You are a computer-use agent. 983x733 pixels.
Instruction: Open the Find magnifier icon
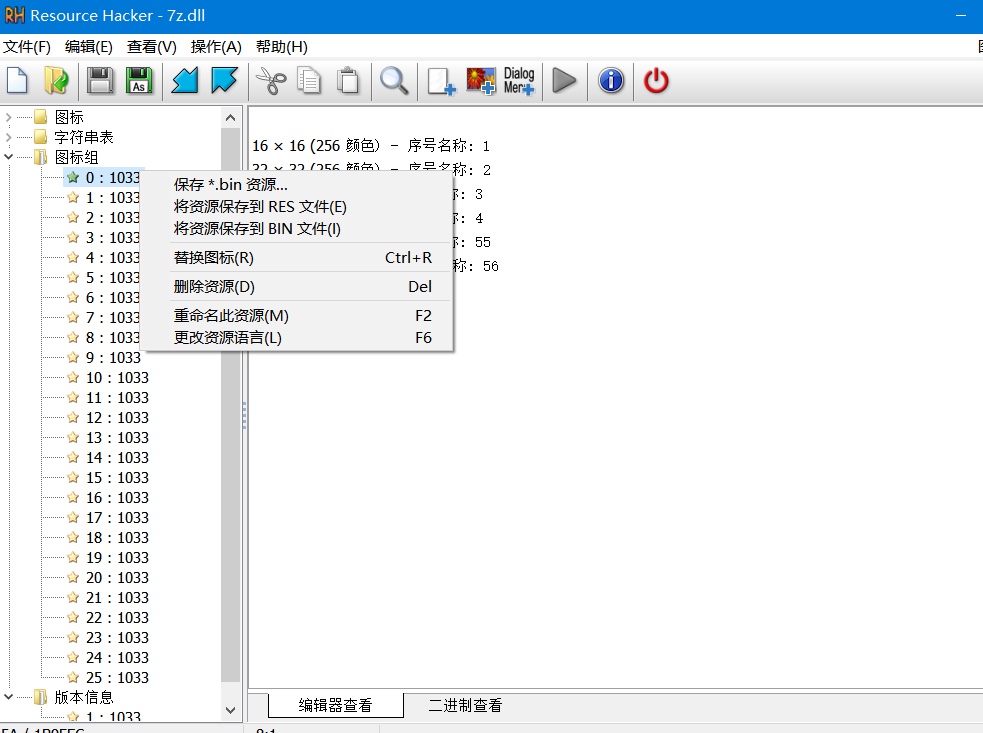click(x=394, y=81)
